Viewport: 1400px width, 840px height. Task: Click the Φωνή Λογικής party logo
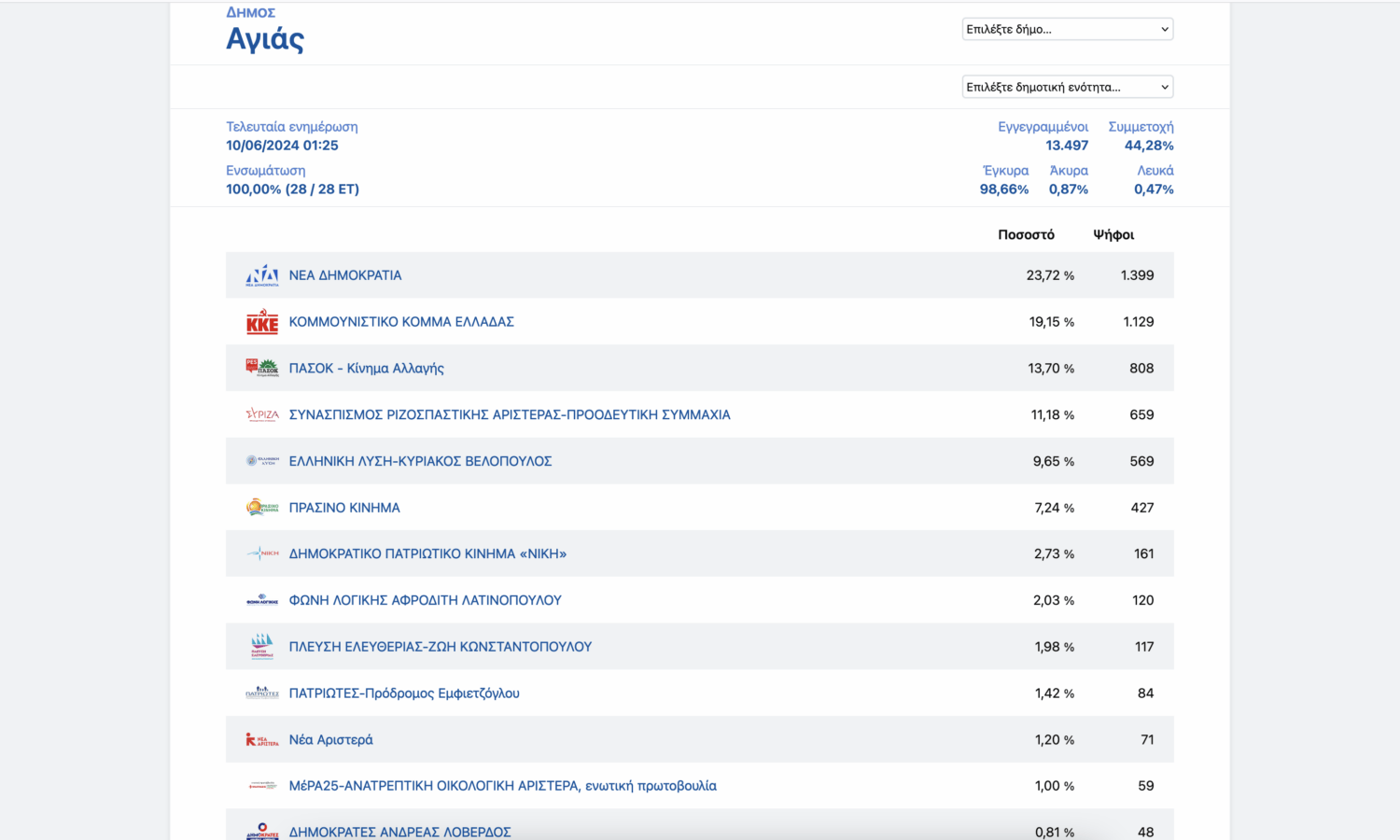coord(262,600)
